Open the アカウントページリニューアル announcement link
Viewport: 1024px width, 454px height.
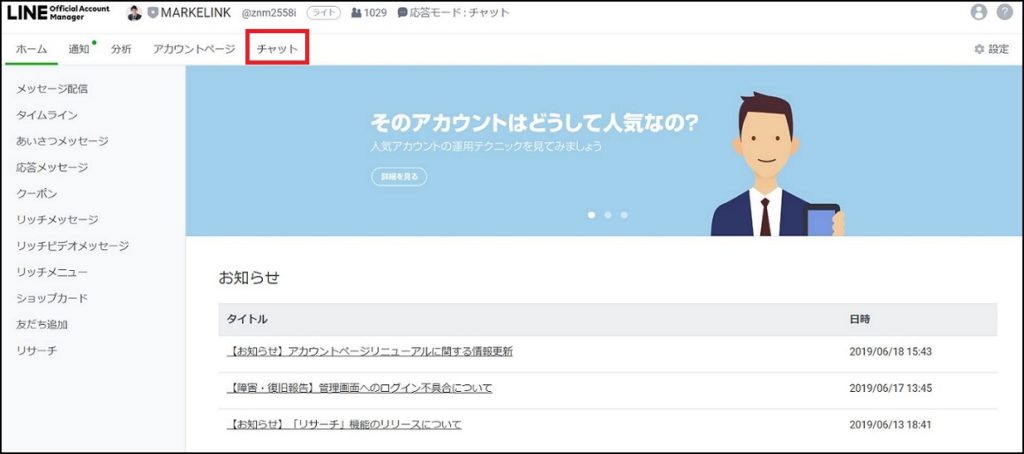370,351
